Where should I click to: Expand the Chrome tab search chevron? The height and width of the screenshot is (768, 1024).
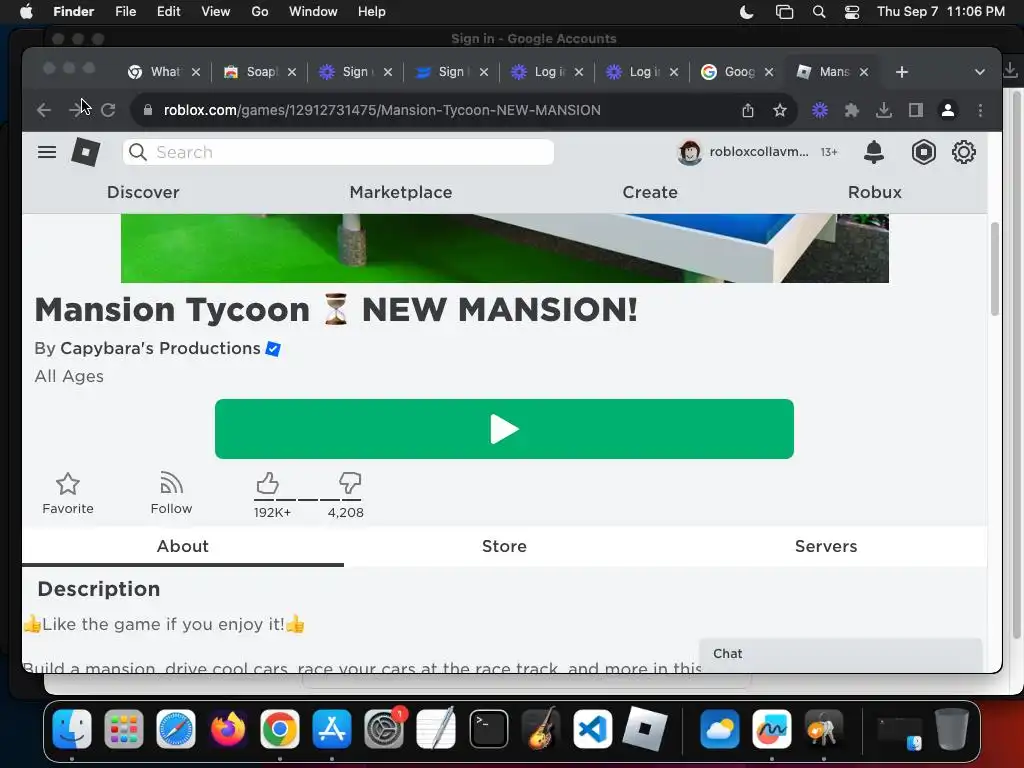pyautogui.click(x=980, y=72)
